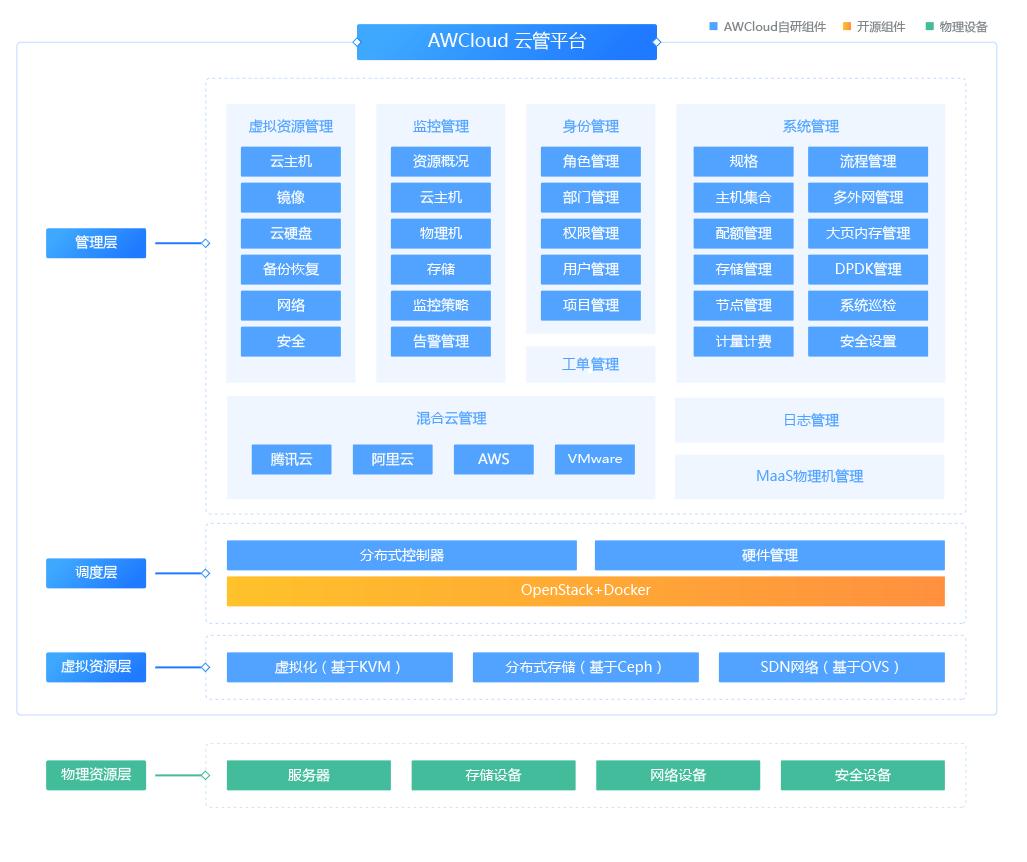This screenshot has width=1027, height=862.
Task: Click the AWCloud自研组件 legend square
Action: point(714,27)
